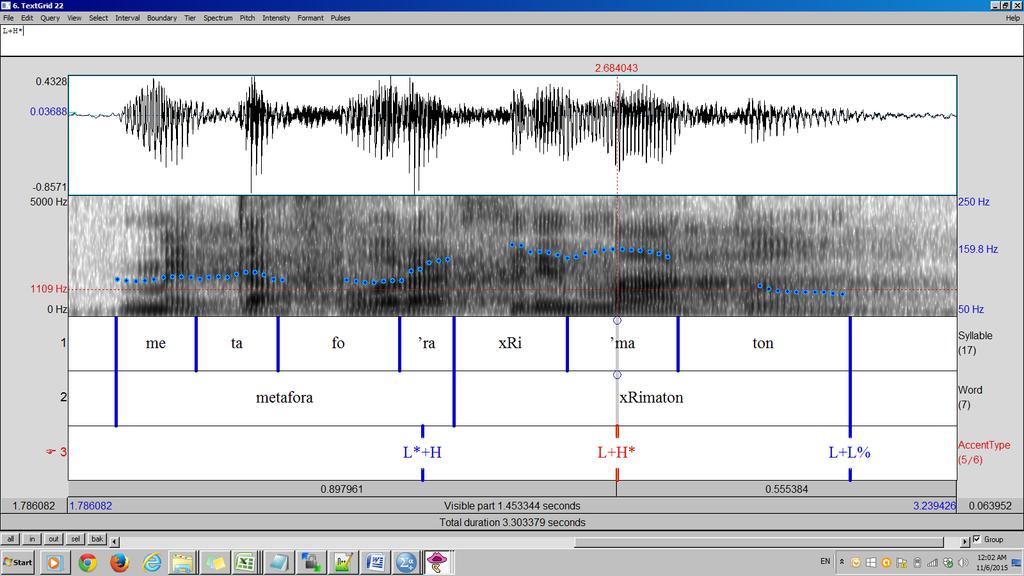Click the Start button
The width and height of the screenshot is (1024, 576).
click(x=18, y=562)
